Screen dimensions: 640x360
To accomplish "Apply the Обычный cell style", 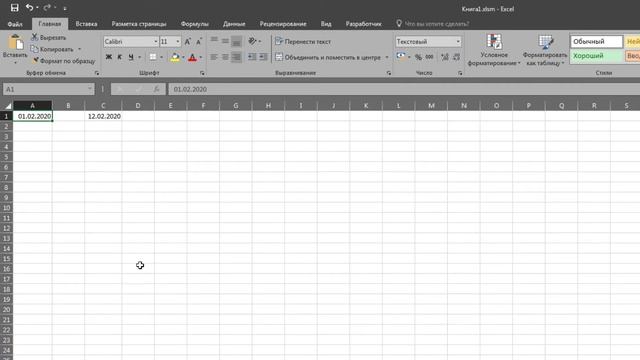I will [x=597, y=42].
